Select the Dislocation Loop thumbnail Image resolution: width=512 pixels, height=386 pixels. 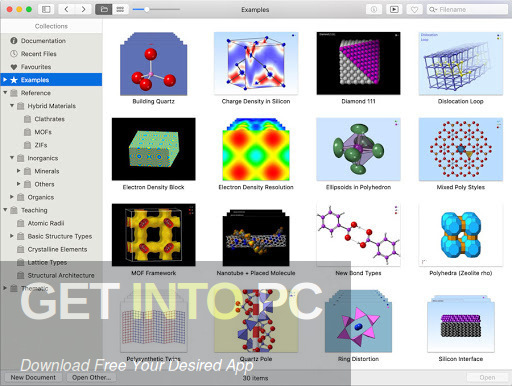pos(461,63)
